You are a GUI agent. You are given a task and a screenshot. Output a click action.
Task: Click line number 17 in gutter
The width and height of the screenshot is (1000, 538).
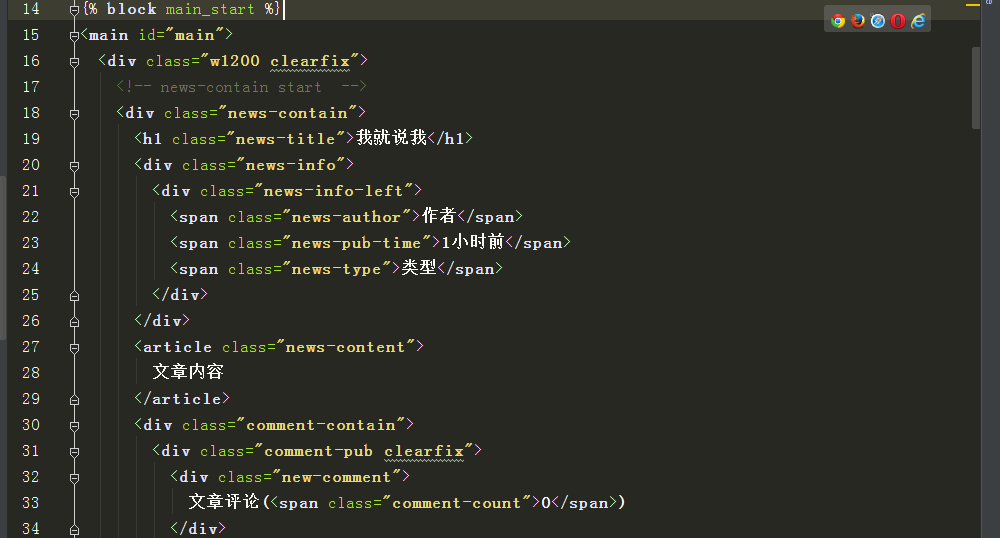click(31, 87)
